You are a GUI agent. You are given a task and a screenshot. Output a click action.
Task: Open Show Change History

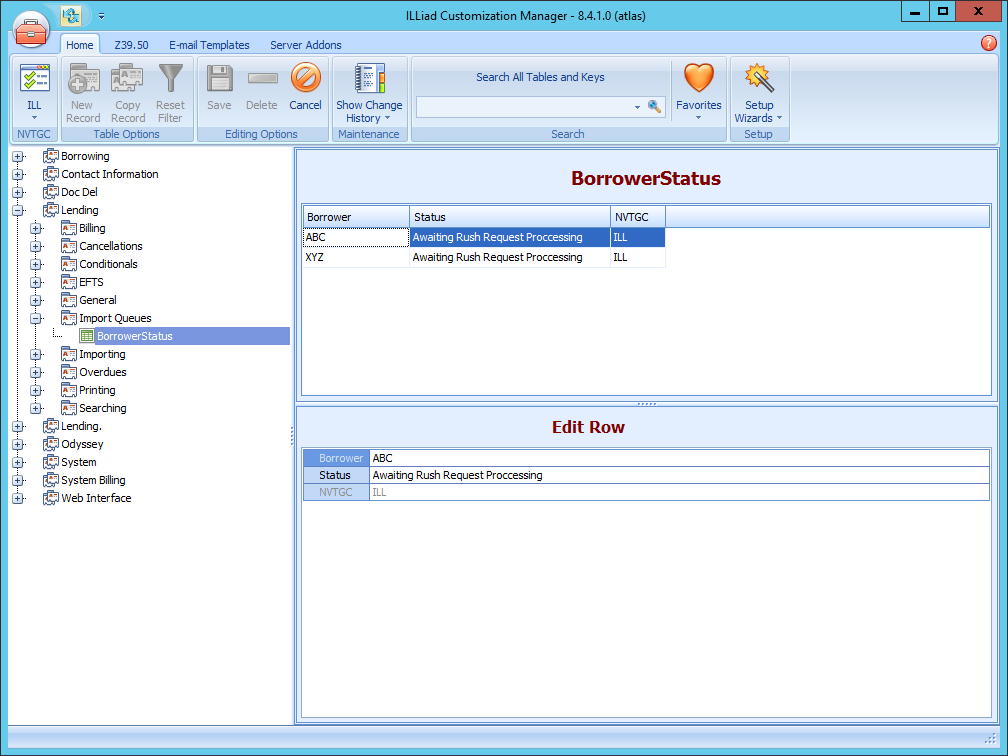[x=369, y=93]
